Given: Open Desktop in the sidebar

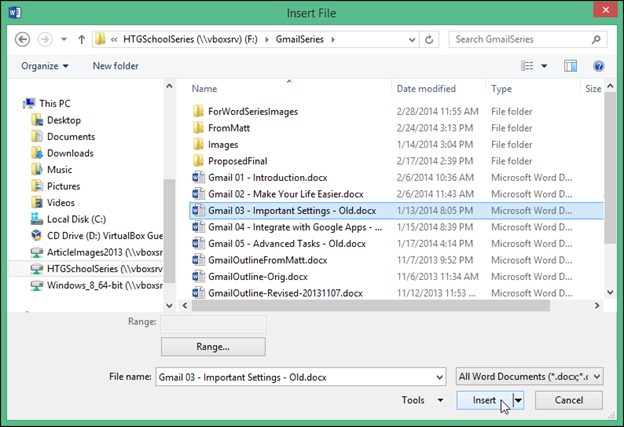Looking at the screenshot, I should 56,120.
